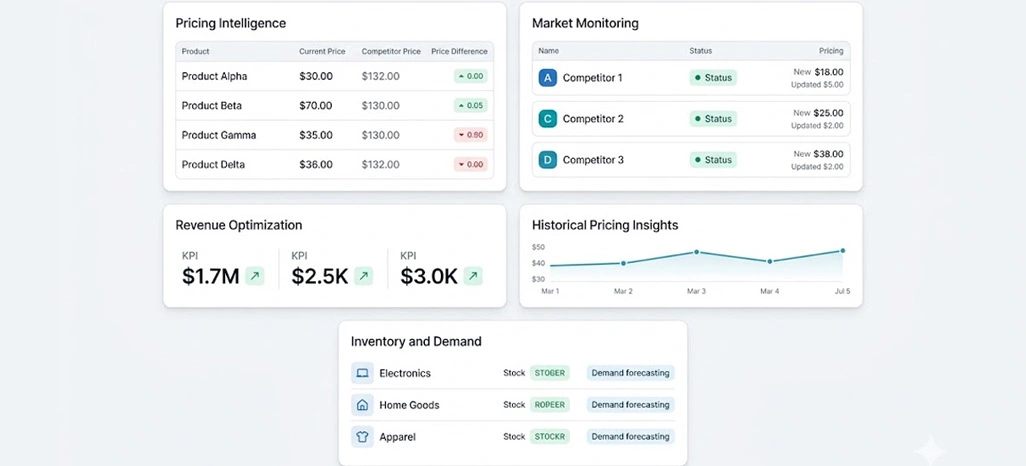The image size is (1026, 466).
Task: Click the Apparel stock badge STOCKR
Action: [x=550, y=437]
